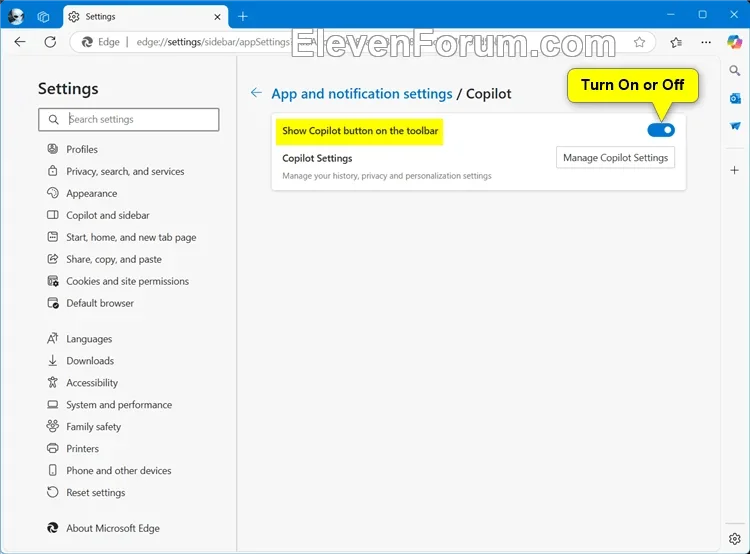750x554 pixels.
Task: Open the profile avatar in title bar
Action: point(16,17)
